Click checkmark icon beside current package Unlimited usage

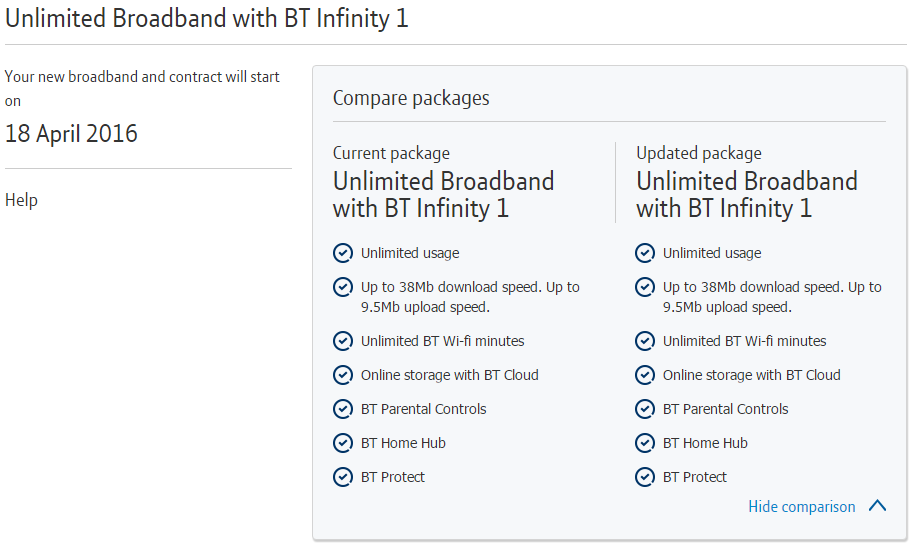click(x=343, y=253)
